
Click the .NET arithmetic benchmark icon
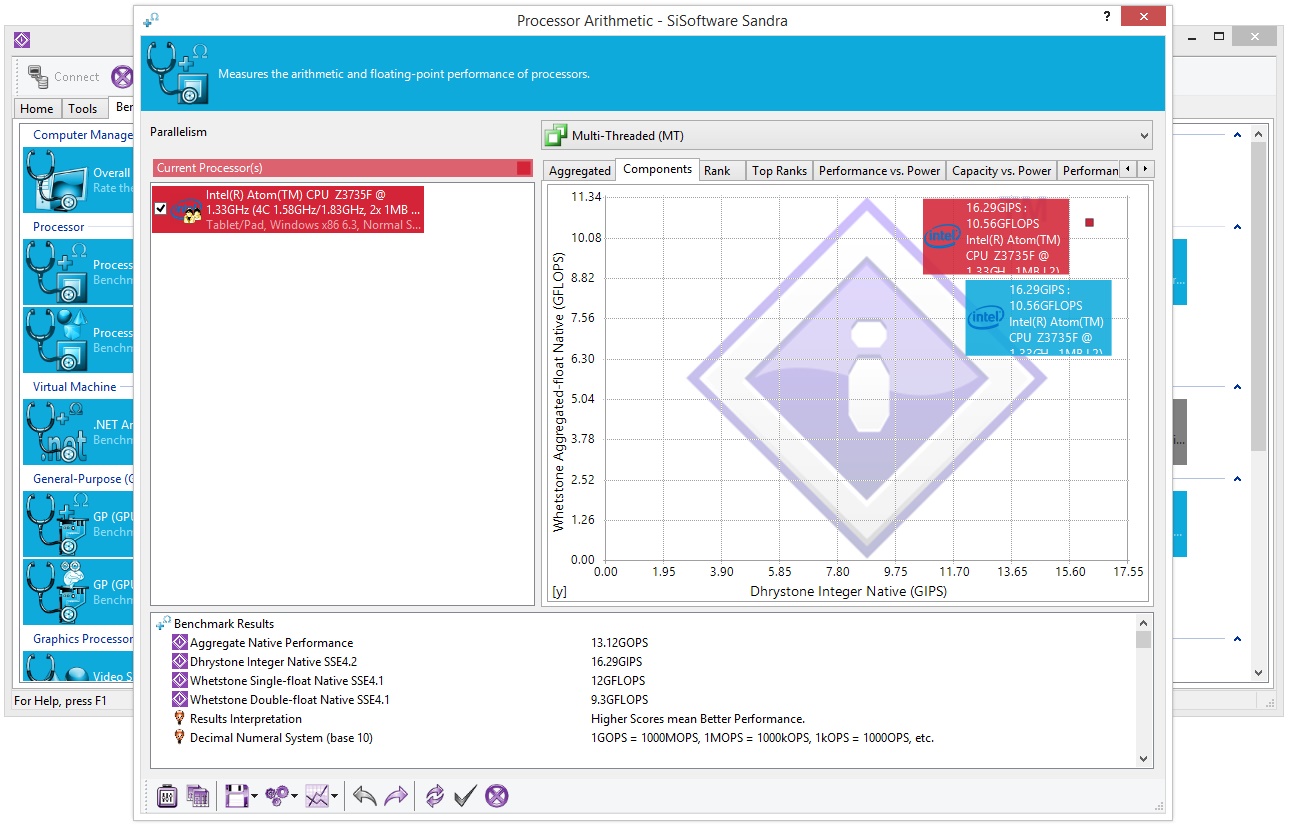(x=57, y=432)
